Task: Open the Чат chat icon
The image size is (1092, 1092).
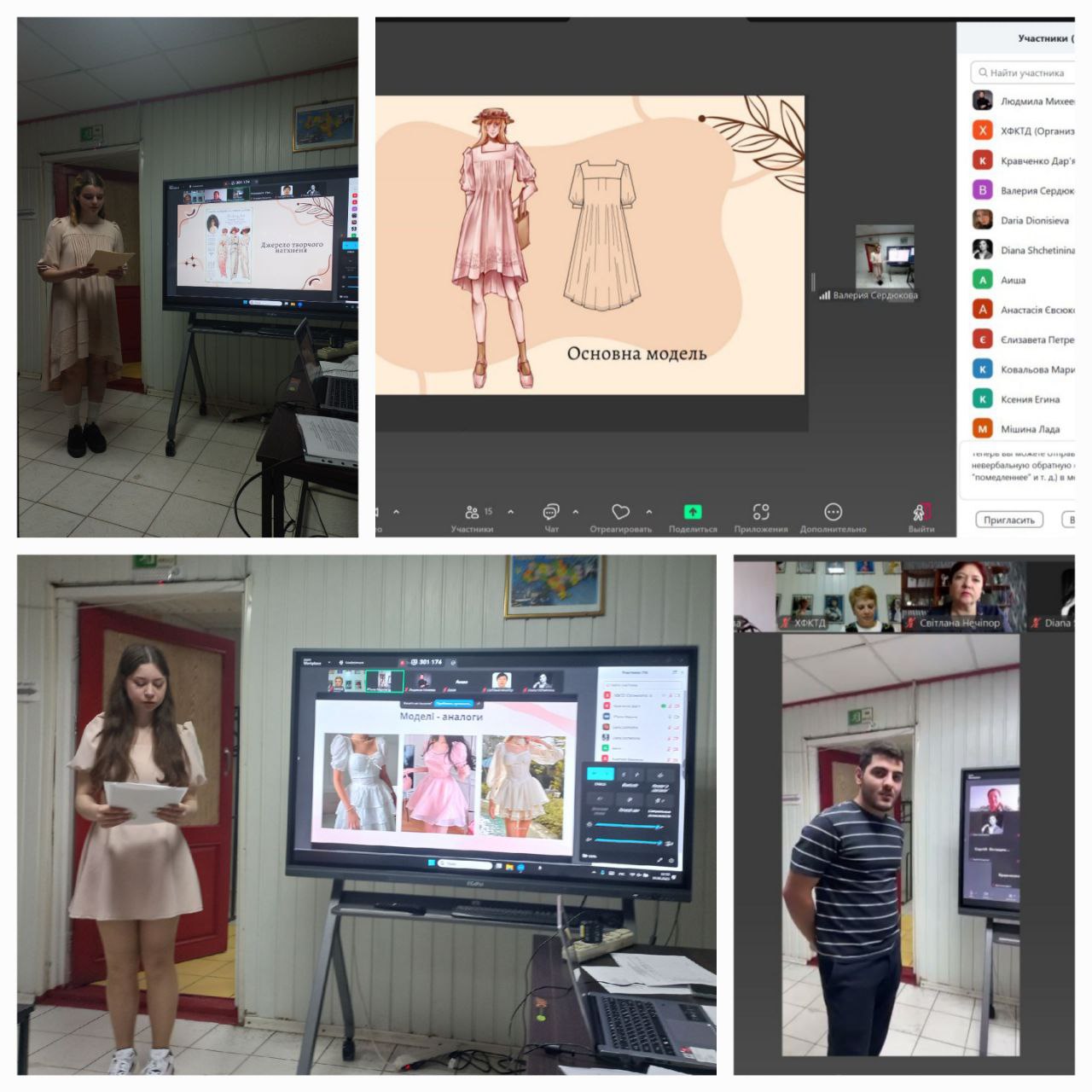Action: point(551,512)
